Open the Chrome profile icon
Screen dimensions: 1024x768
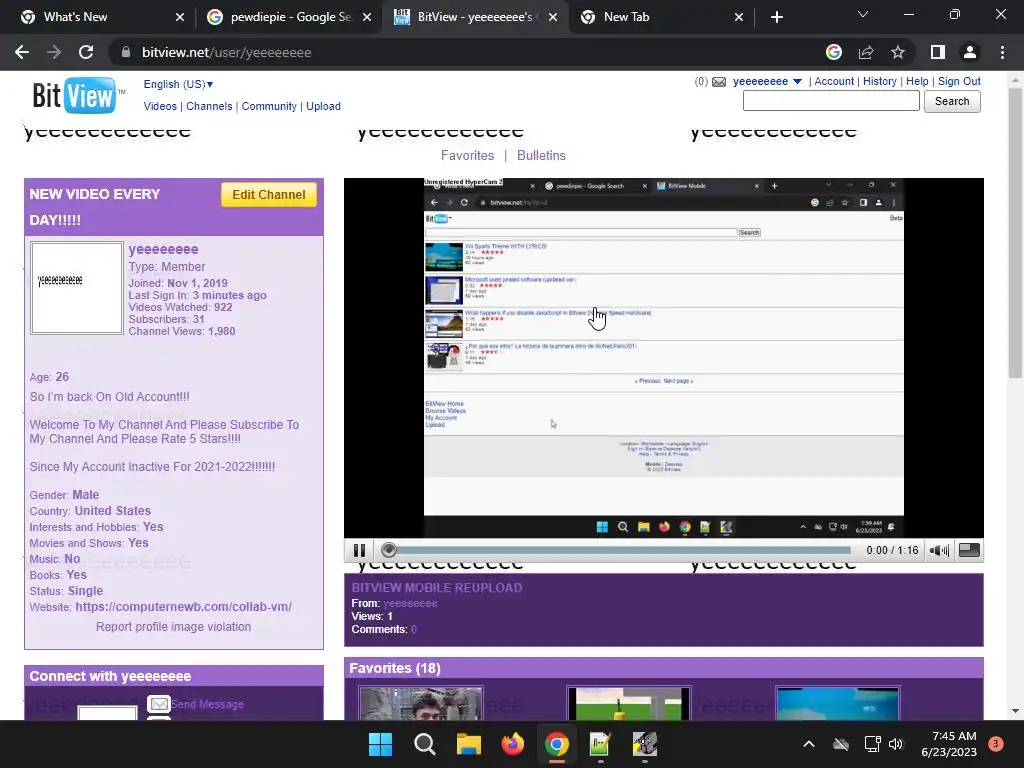[970, 52]
